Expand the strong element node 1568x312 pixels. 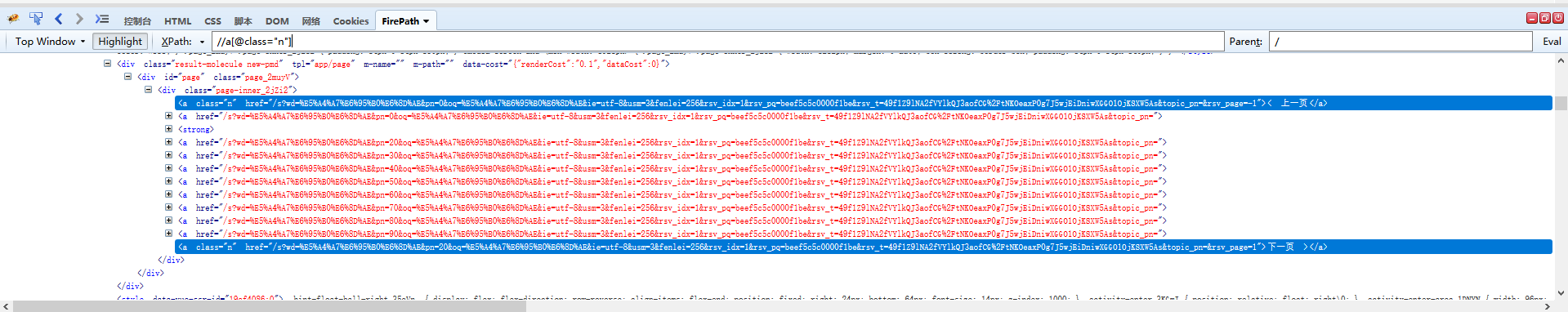click(168, 129)
